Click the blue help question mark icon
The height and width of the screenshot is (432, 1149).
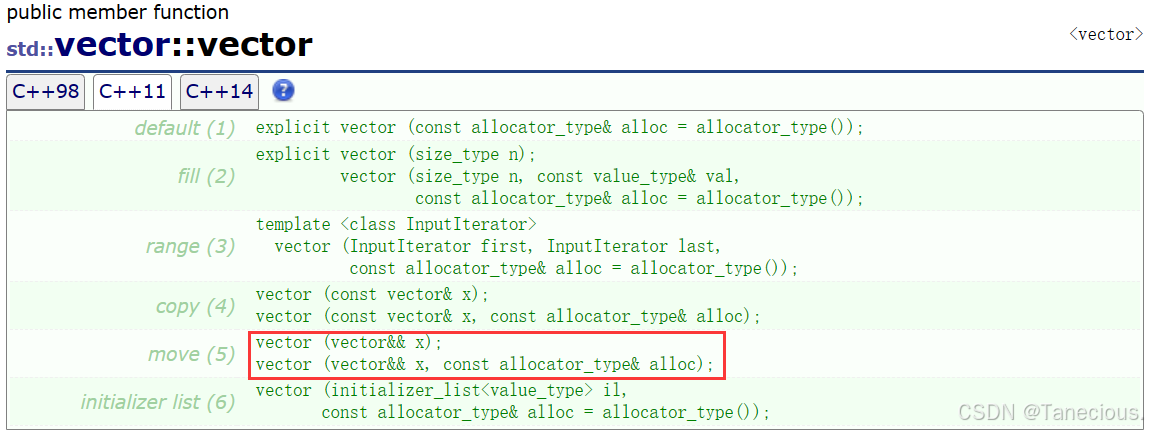pos(284,91)
